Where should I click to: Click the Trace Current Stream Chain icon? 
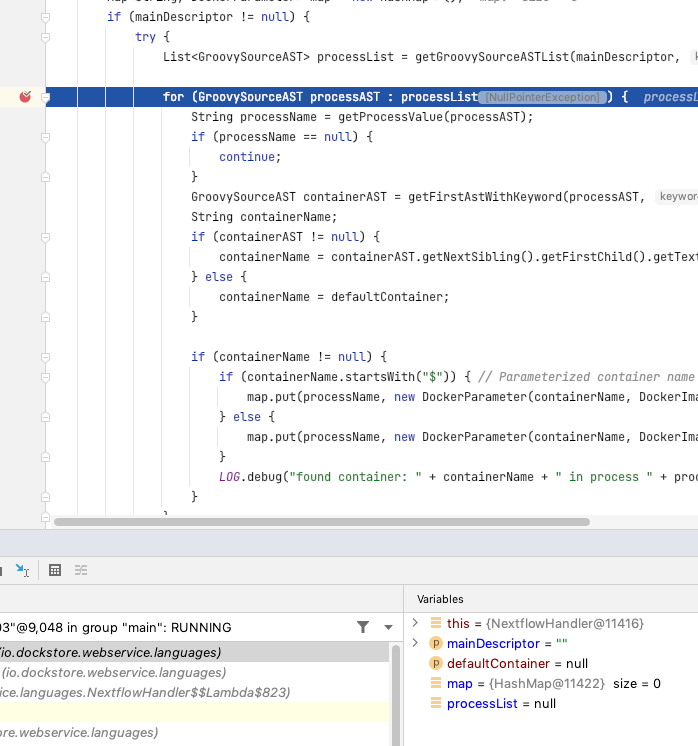pos(81,569)
